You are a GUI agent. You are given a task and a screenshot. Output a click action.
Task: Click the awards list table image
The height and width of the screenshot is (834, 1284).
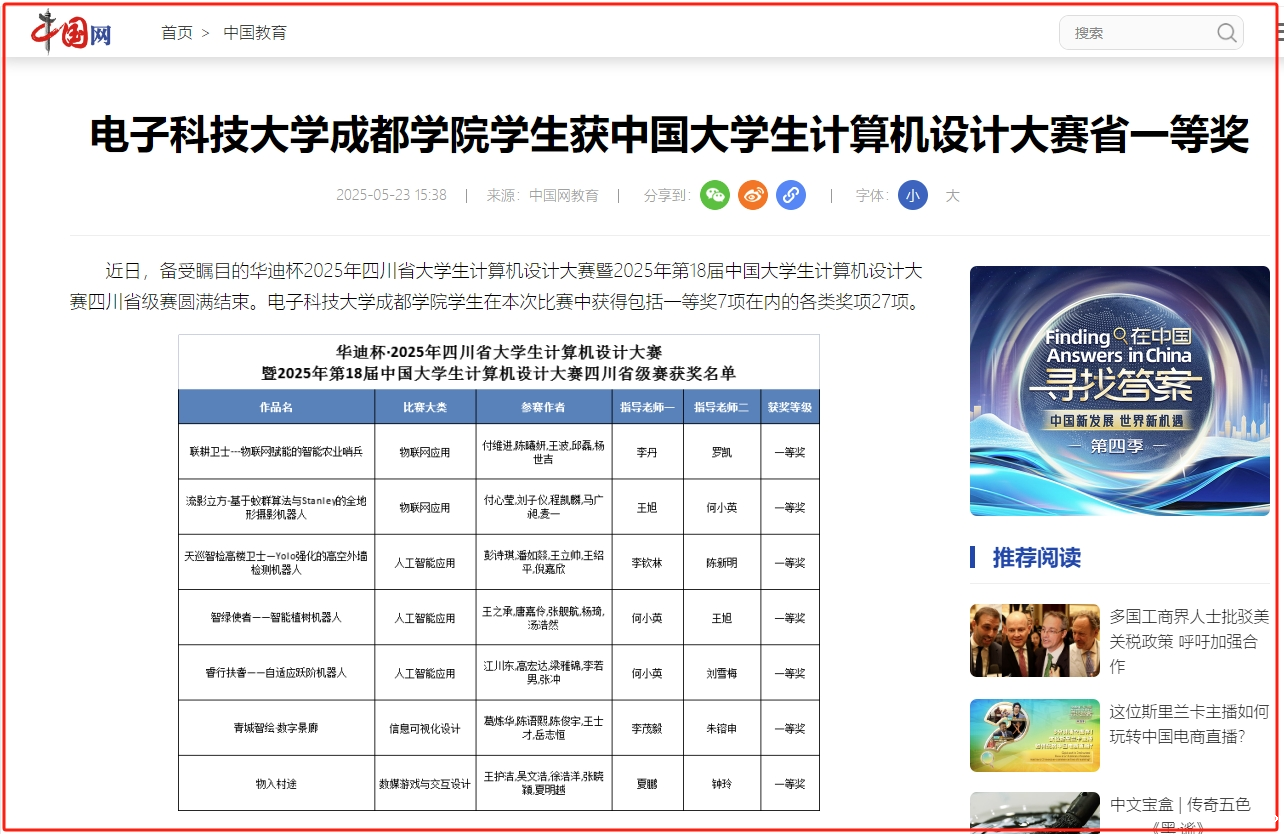click(498, 572)
